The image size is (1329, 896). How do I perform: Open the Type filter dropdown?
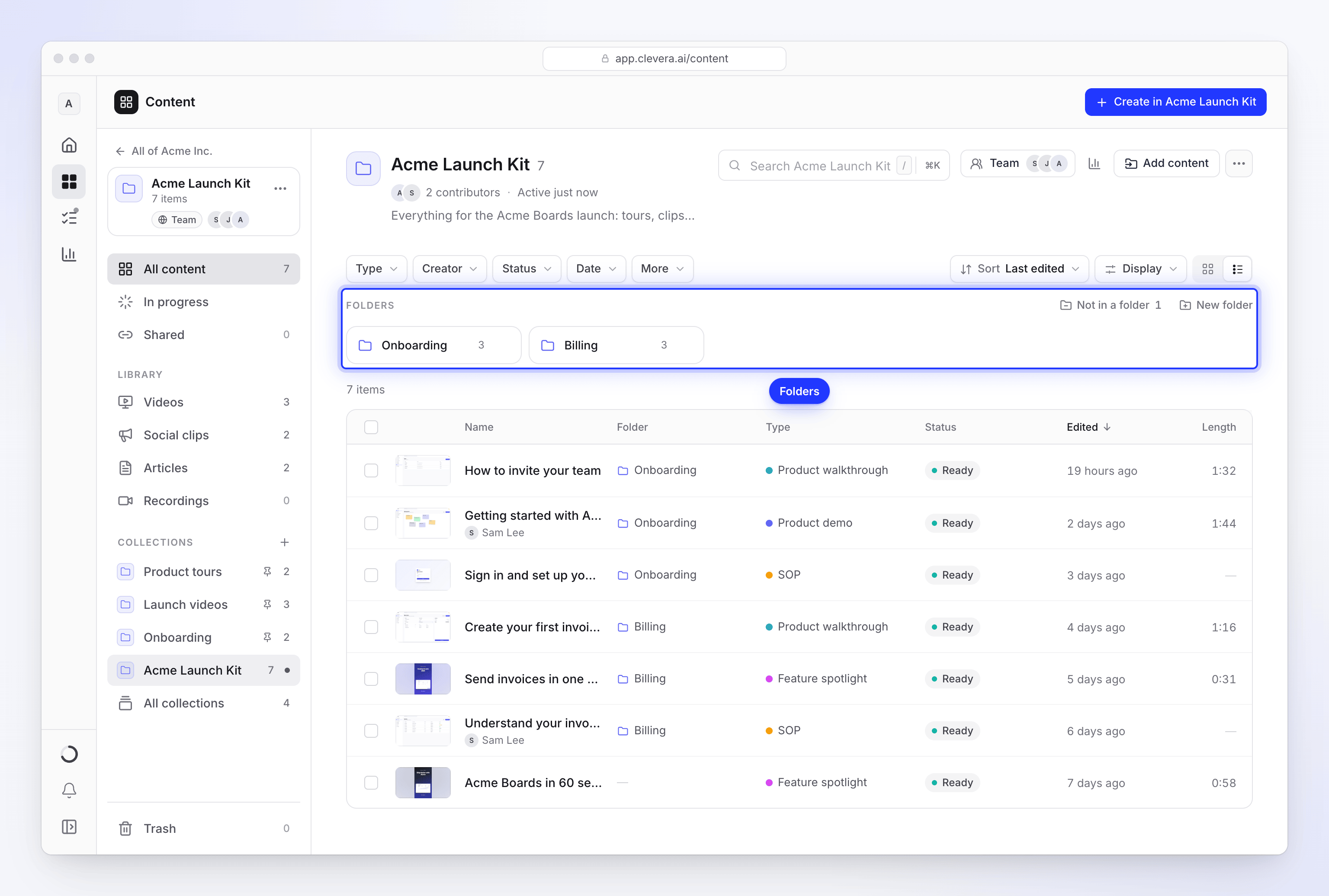coord(376,269)
